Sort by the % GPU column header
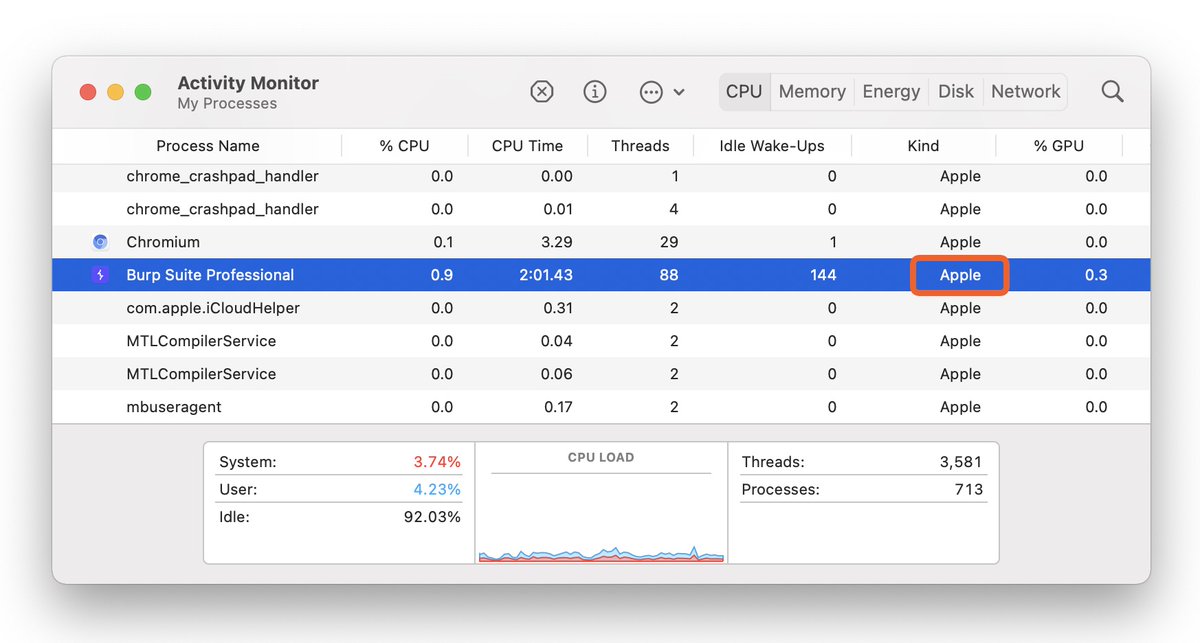 [x=1059, y=146]
